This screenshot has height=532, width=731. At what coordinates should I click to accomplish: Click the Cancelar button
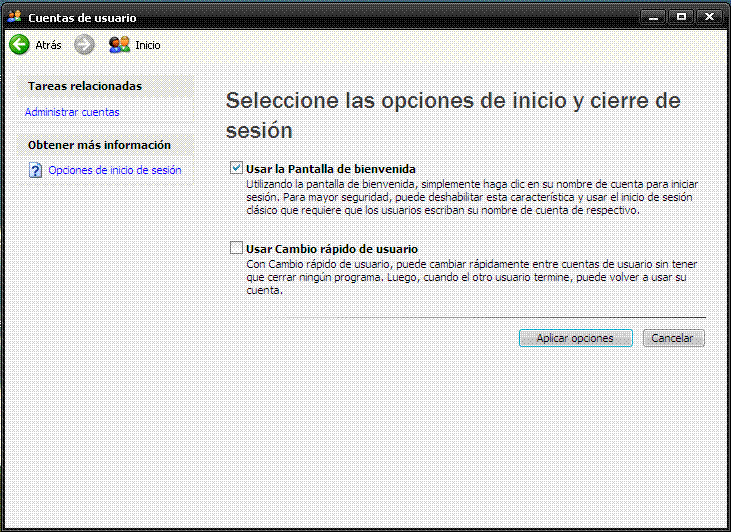[x=673, y=338]
